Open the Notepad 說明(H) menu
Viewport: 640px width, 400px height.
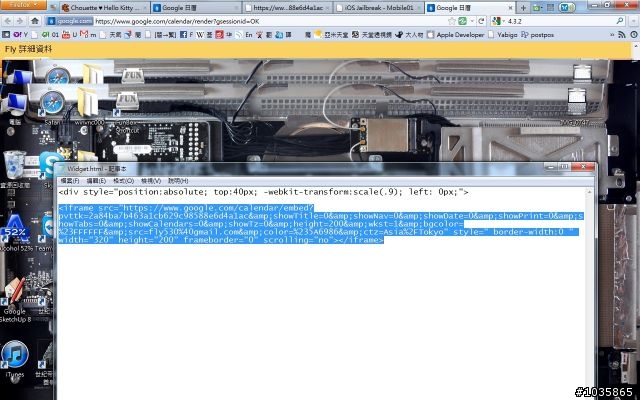pos(178,181)
